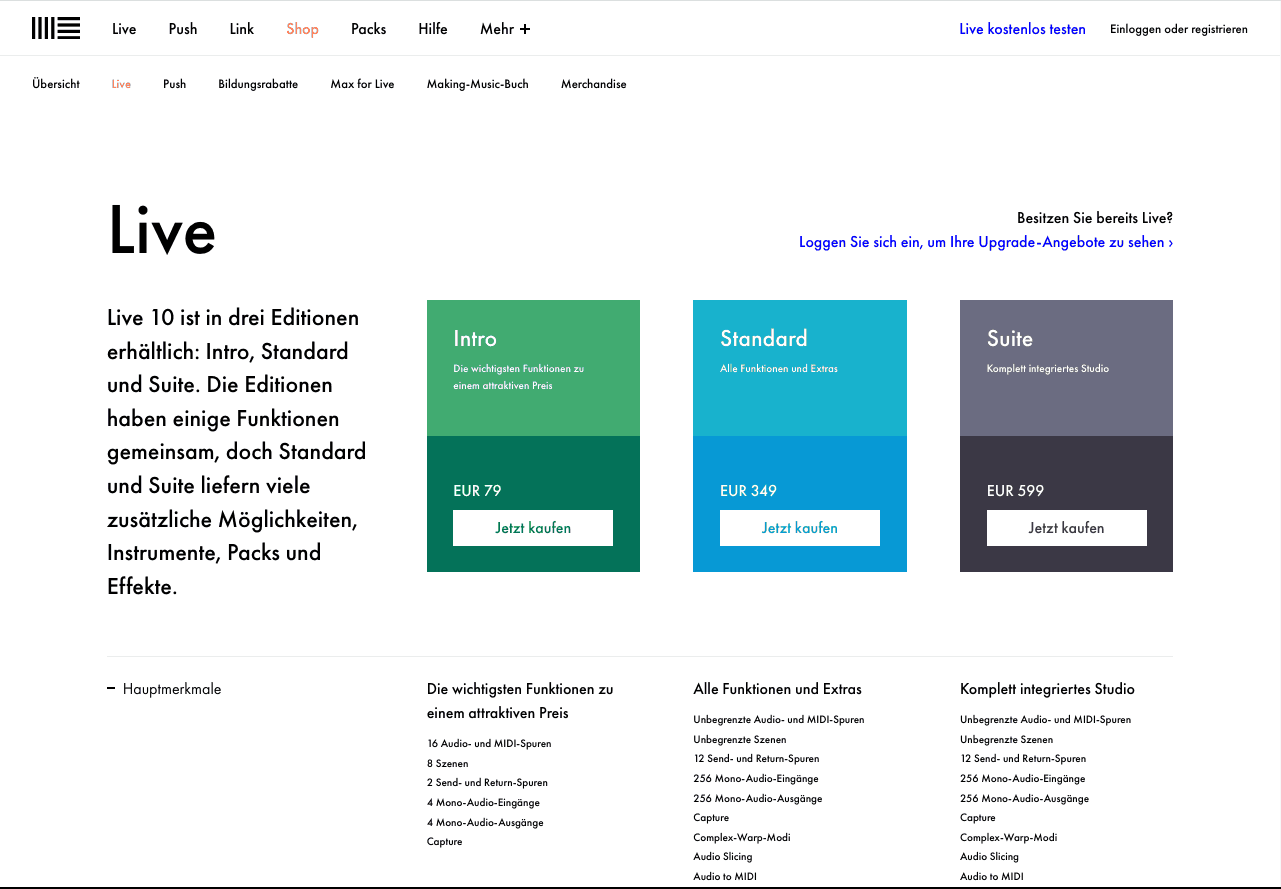The image size is (1281, 889).
Task: Buy Standard with its Jetzt kaufen button
Action: [800, 528]
